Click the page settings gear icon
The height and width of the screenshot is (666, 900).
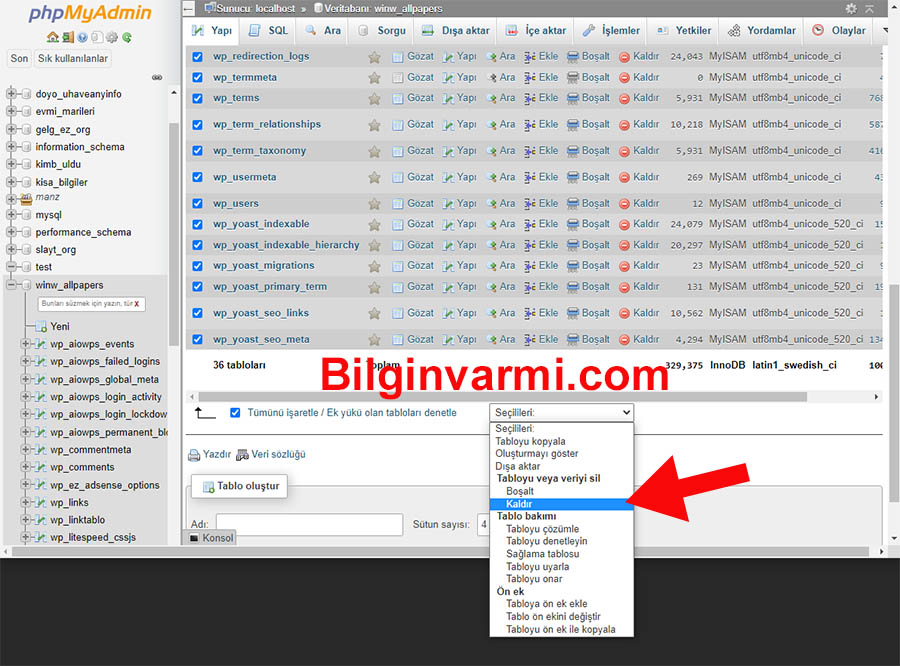click(851, 9)
